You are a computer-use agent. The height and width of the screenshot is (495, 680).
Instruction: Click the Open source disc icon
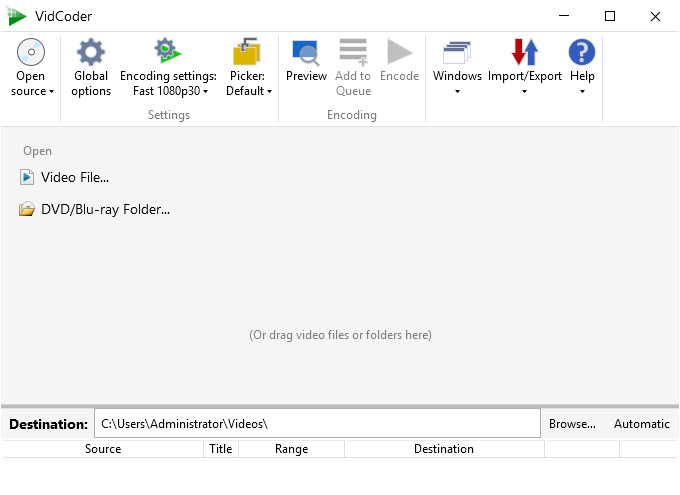tap(30, 52)
